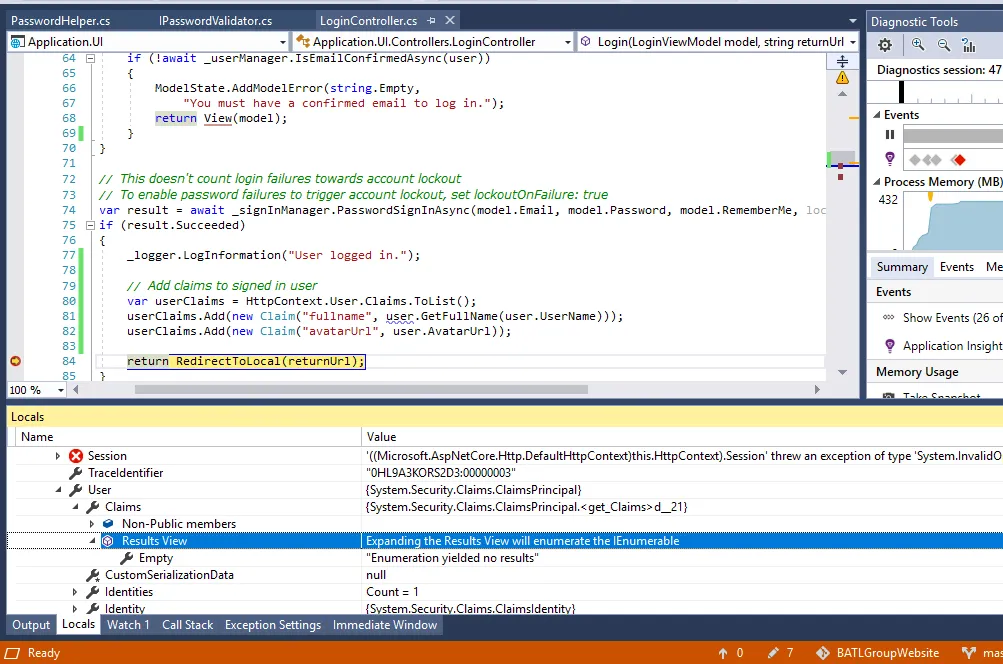
Task: Expand the Identity node
Action: coord(75,608)
